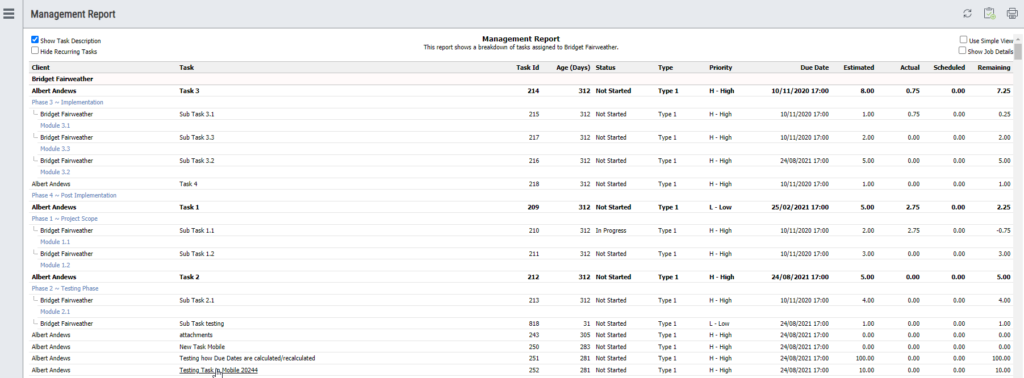This screenshot has height=378, width=1024.
Task: Sort by Age (Days) column header
Action: (573, 67)
